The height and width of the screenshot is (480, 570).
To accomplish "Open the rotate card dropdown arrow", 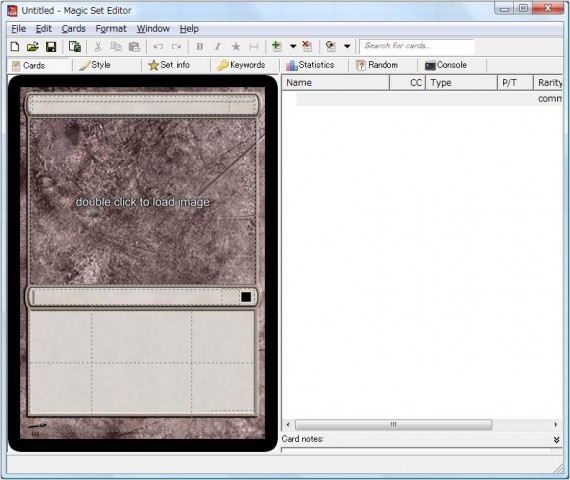I will (347, 46).
